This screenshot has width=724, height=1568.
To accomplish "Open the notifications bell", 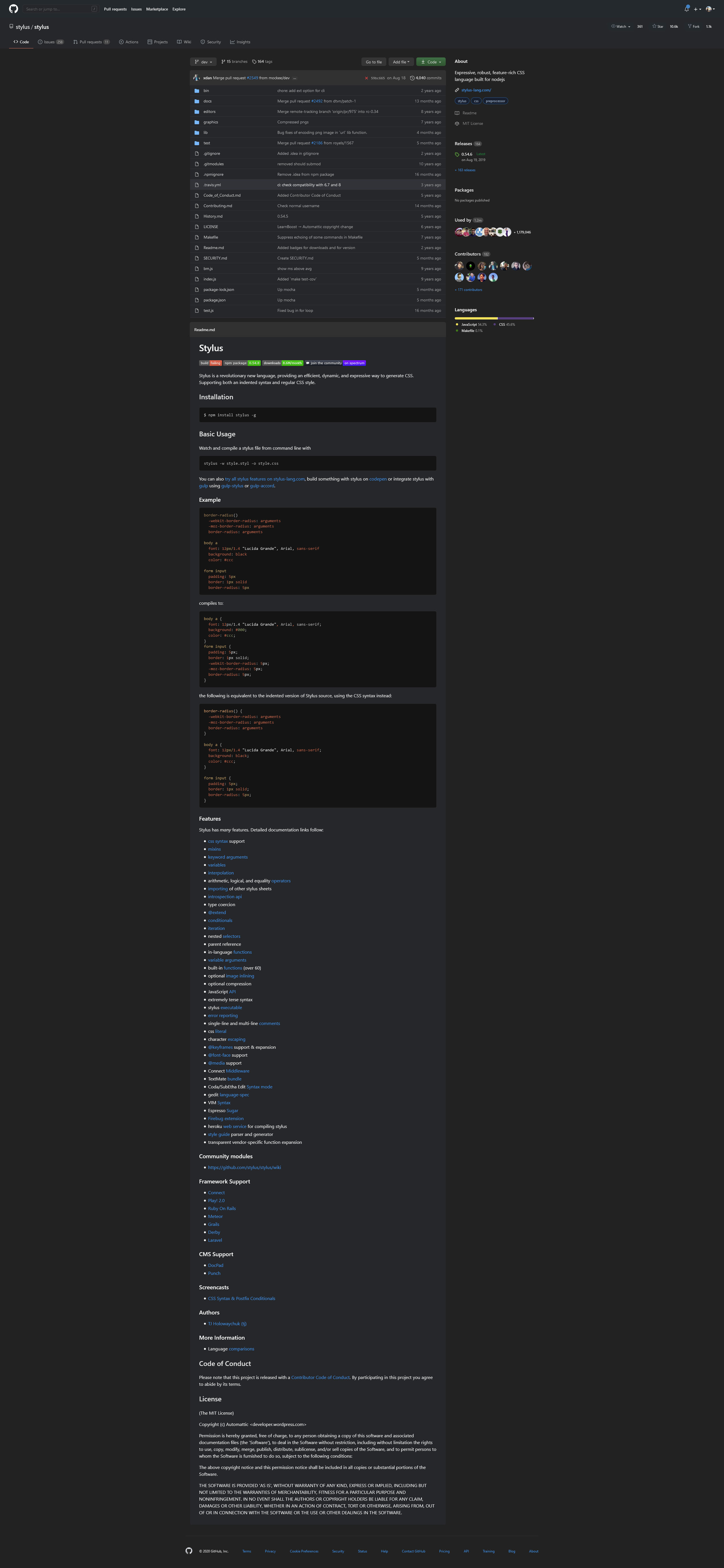I will pyautogui.click(x=686, y=9).
